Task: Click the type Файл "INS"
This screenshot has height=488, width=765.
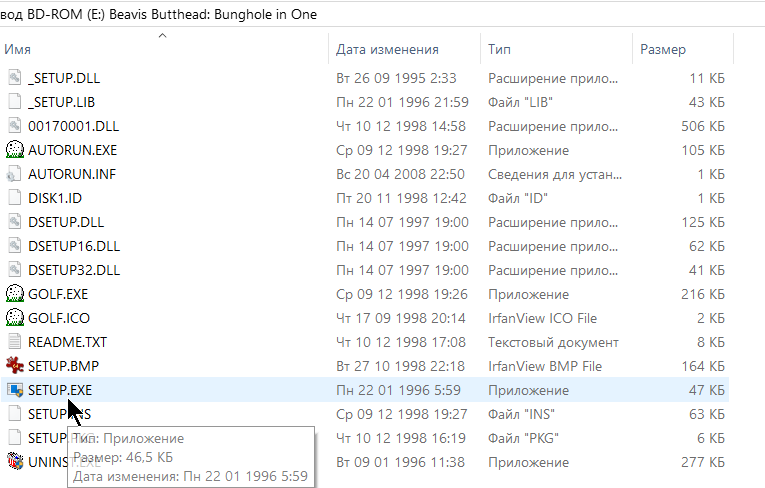Action: tap(521, 414)
